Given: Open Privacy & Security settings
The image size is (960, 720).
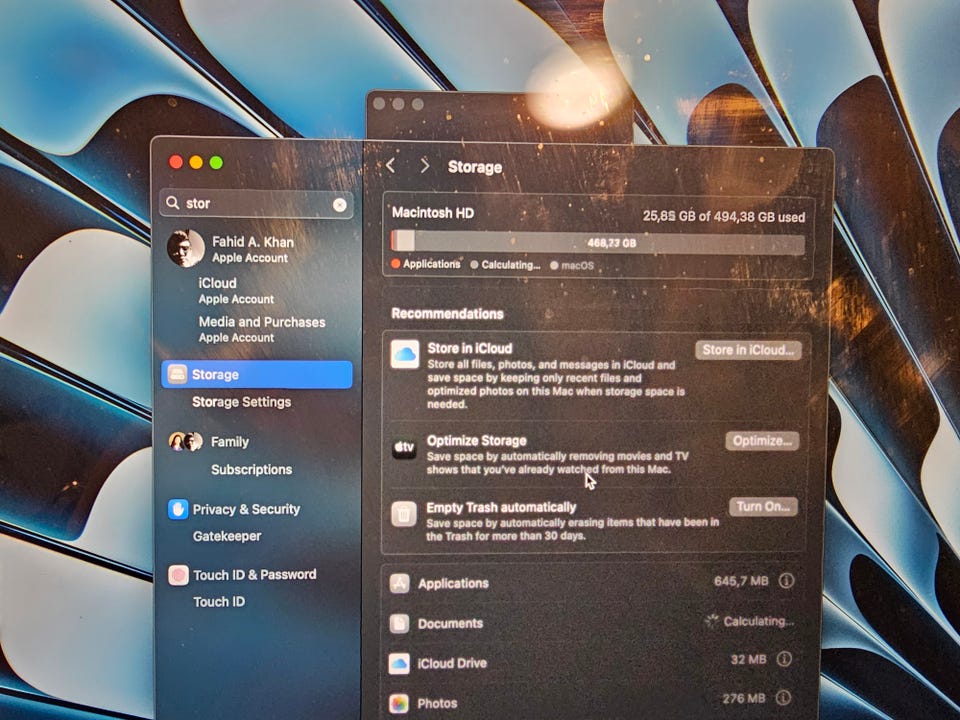Looking at the screenshot, I should (246, 509).
